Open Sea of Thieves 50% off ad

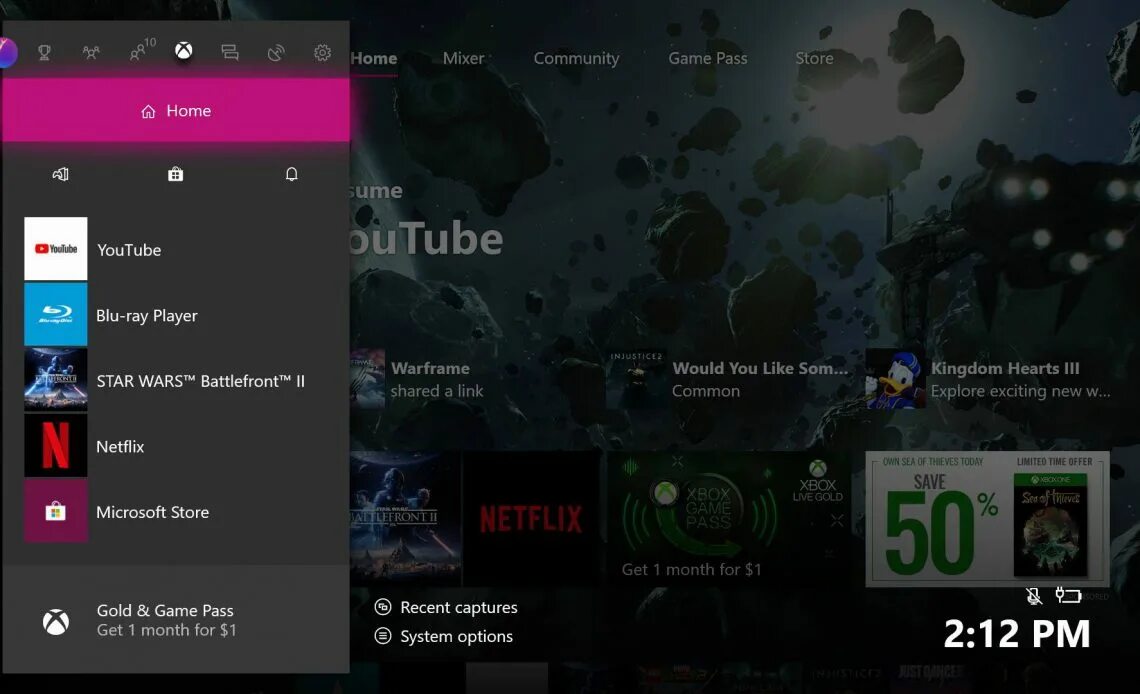pyautogui.click(x=987, y=518)
